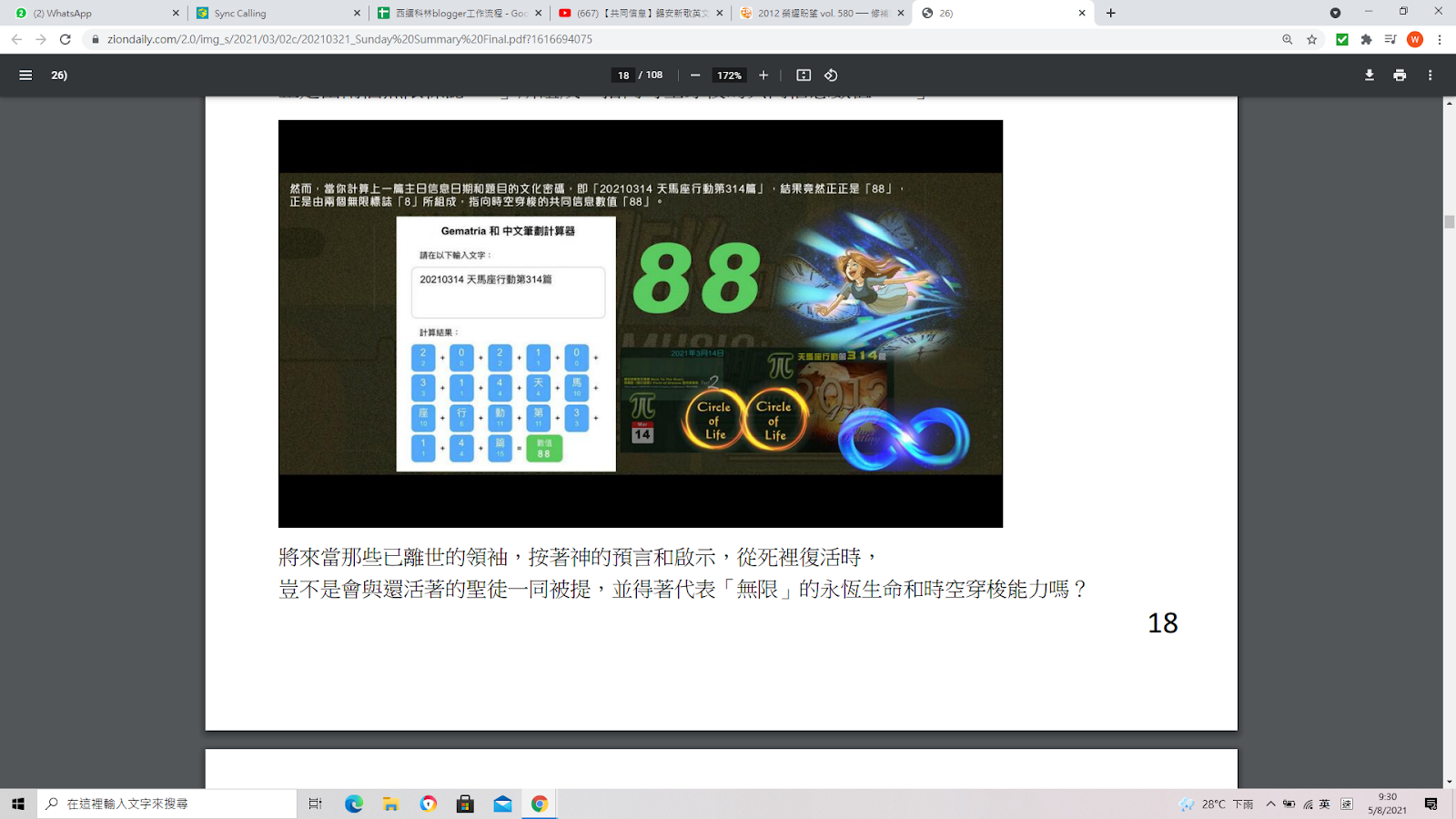Bookmark this page with the star

[x=1312, y=39]
